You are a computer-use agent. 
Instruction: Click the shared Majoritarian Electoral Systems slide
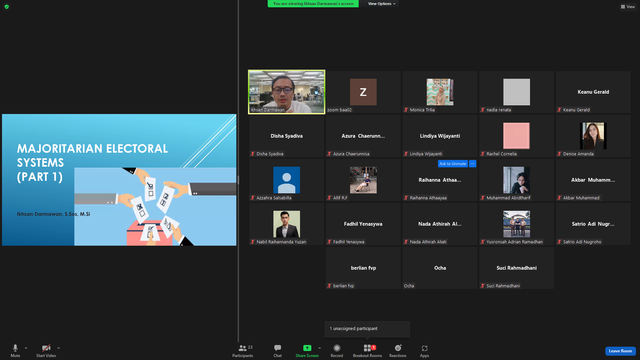[x=119, y=180]
